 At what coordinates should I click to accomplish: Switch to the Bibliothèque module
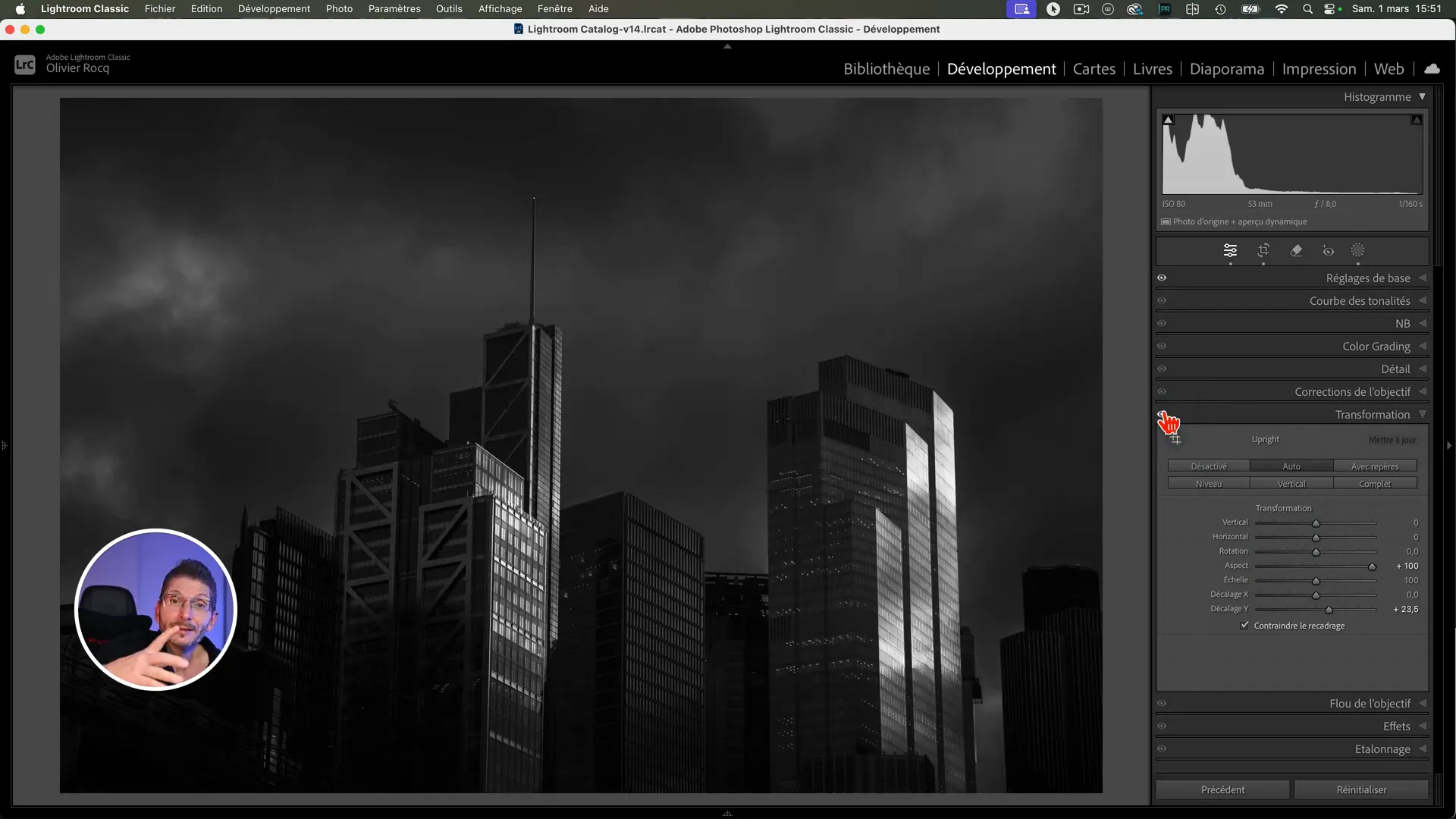tap(886, 69)
